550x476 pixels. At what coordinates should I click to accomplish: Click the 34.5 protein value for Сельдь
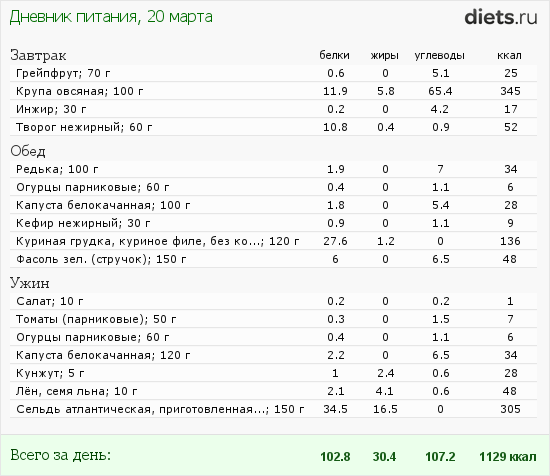pyautogui.click(x=335, y=409)
